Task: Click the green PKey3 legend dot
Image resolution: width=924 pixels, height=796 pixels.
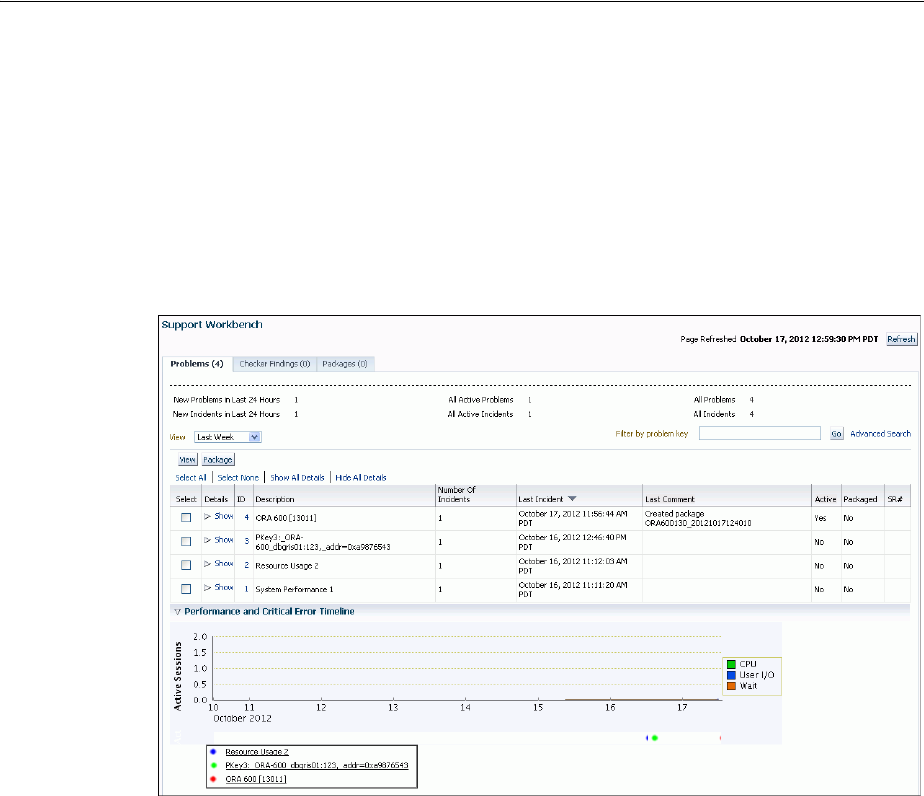Action: [x=213, y=764]
